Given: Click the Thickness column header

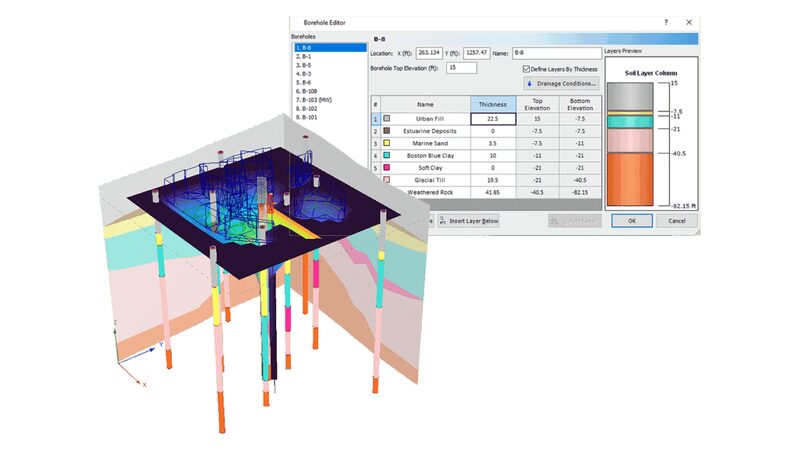Looking at the screenshot, I should coord(493,104).
